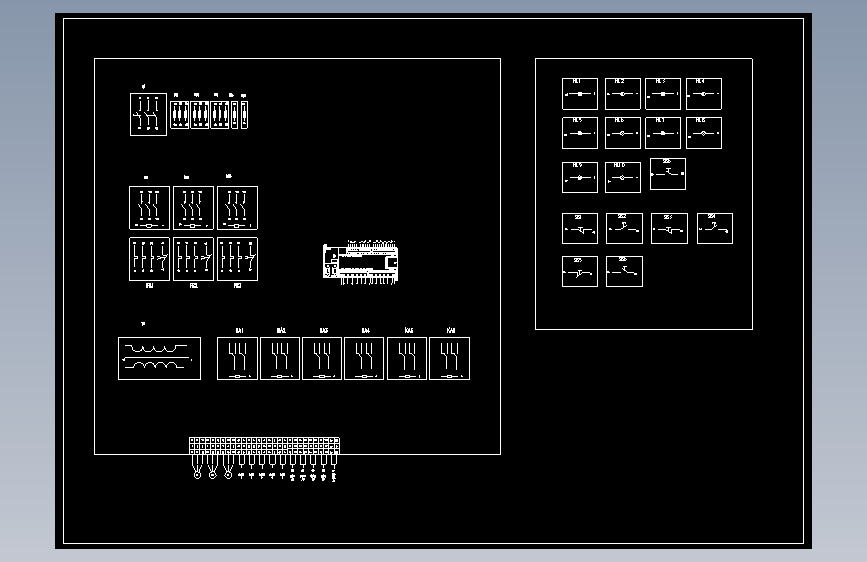Viewport: 867px width, 562px height.
Task: Select the HL5 indicator lamp symbol
Action: pyautogui.click(x=579, y=133)
